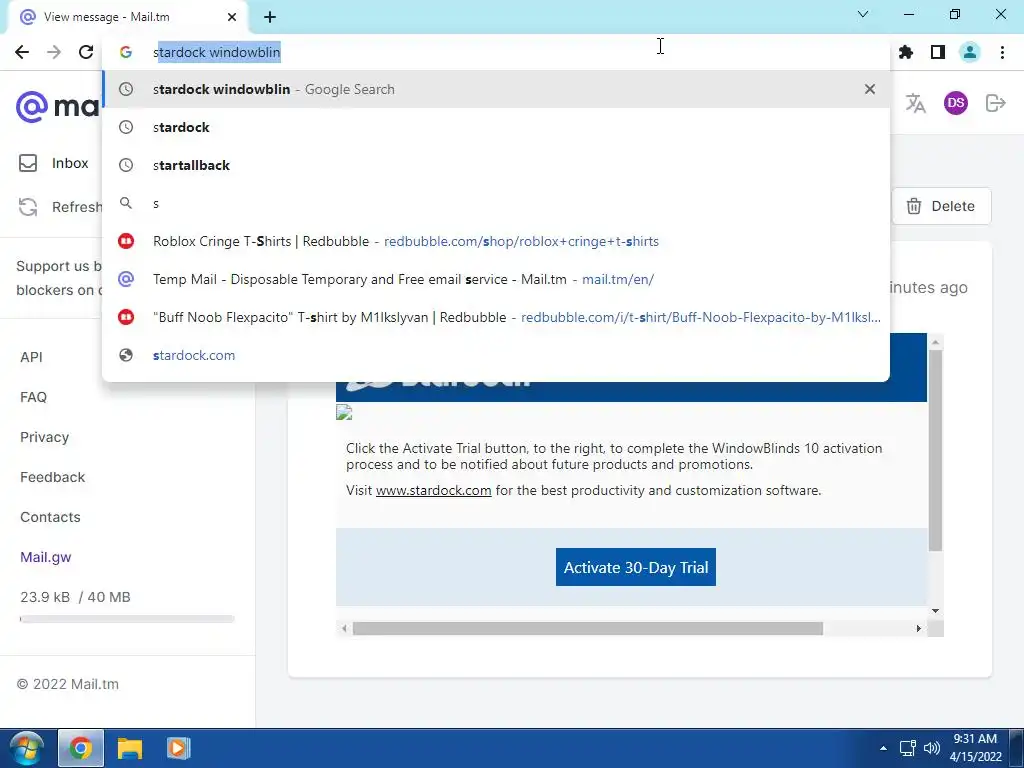Click the '© 2022 Mail.tm' footer text
1024x768 pixels.
pos(68,684)
